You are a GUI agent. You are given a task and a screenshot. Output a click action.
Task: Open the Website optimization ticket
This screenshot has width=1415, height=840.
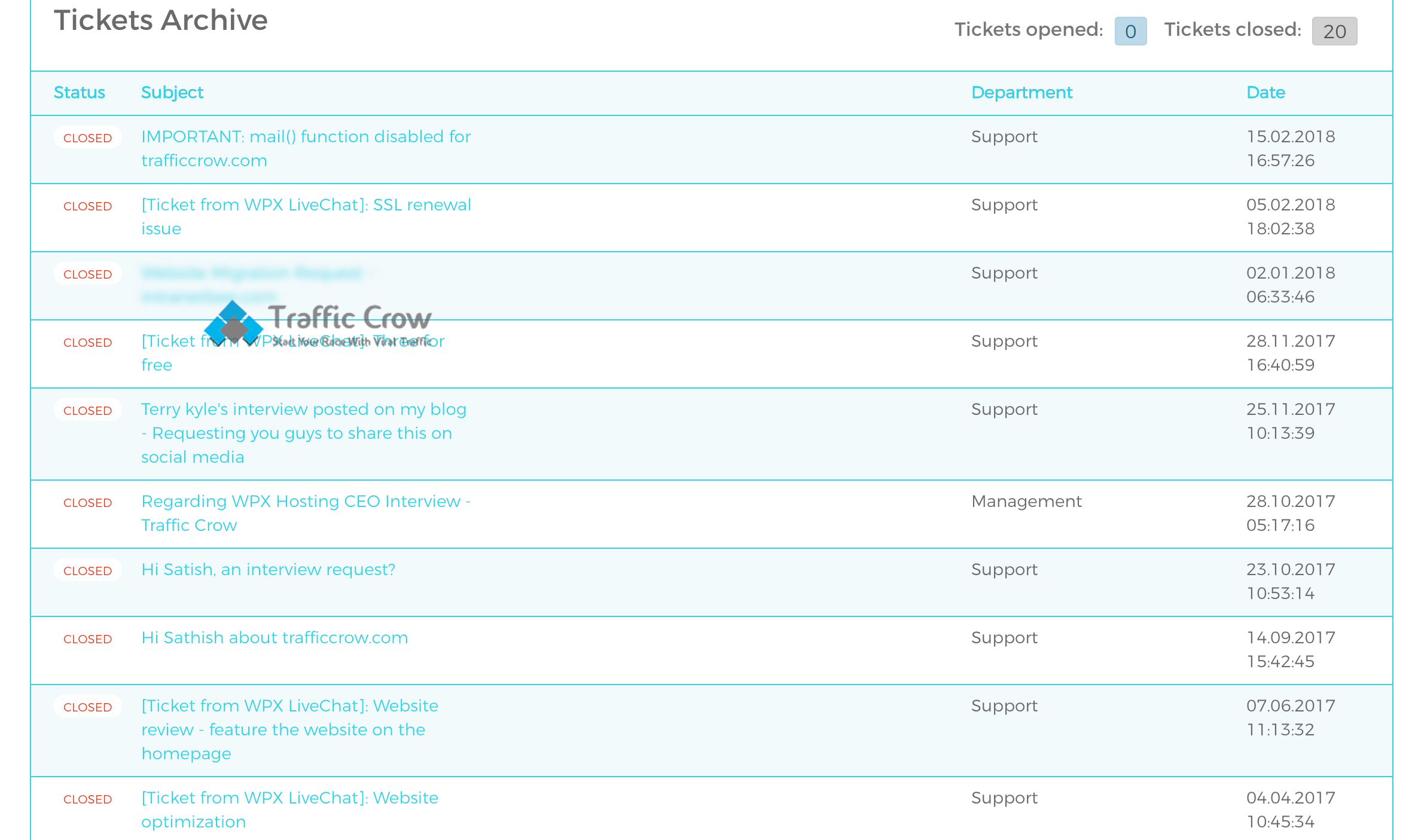click(289, 798)
